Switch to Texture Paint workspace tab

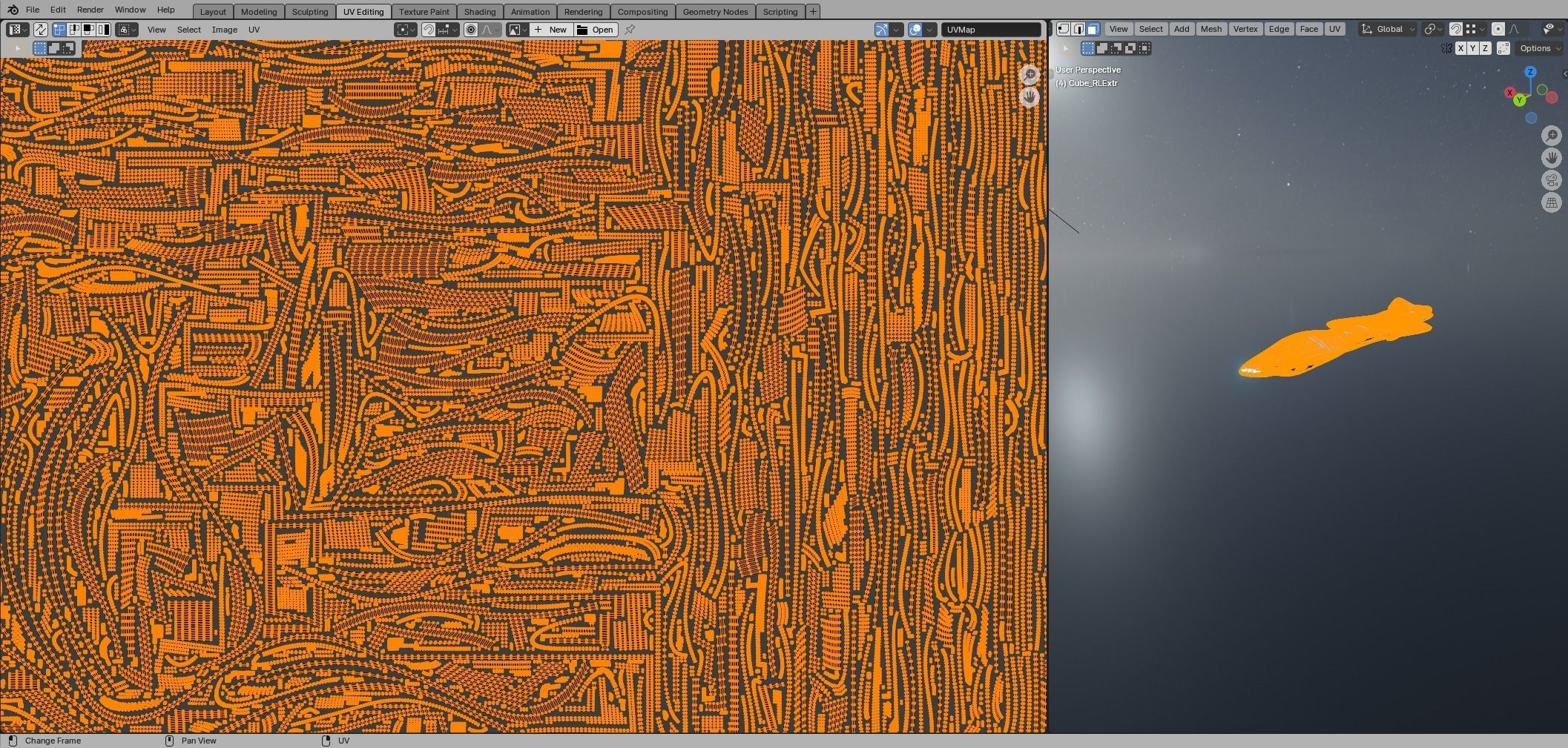click(424, 12)
